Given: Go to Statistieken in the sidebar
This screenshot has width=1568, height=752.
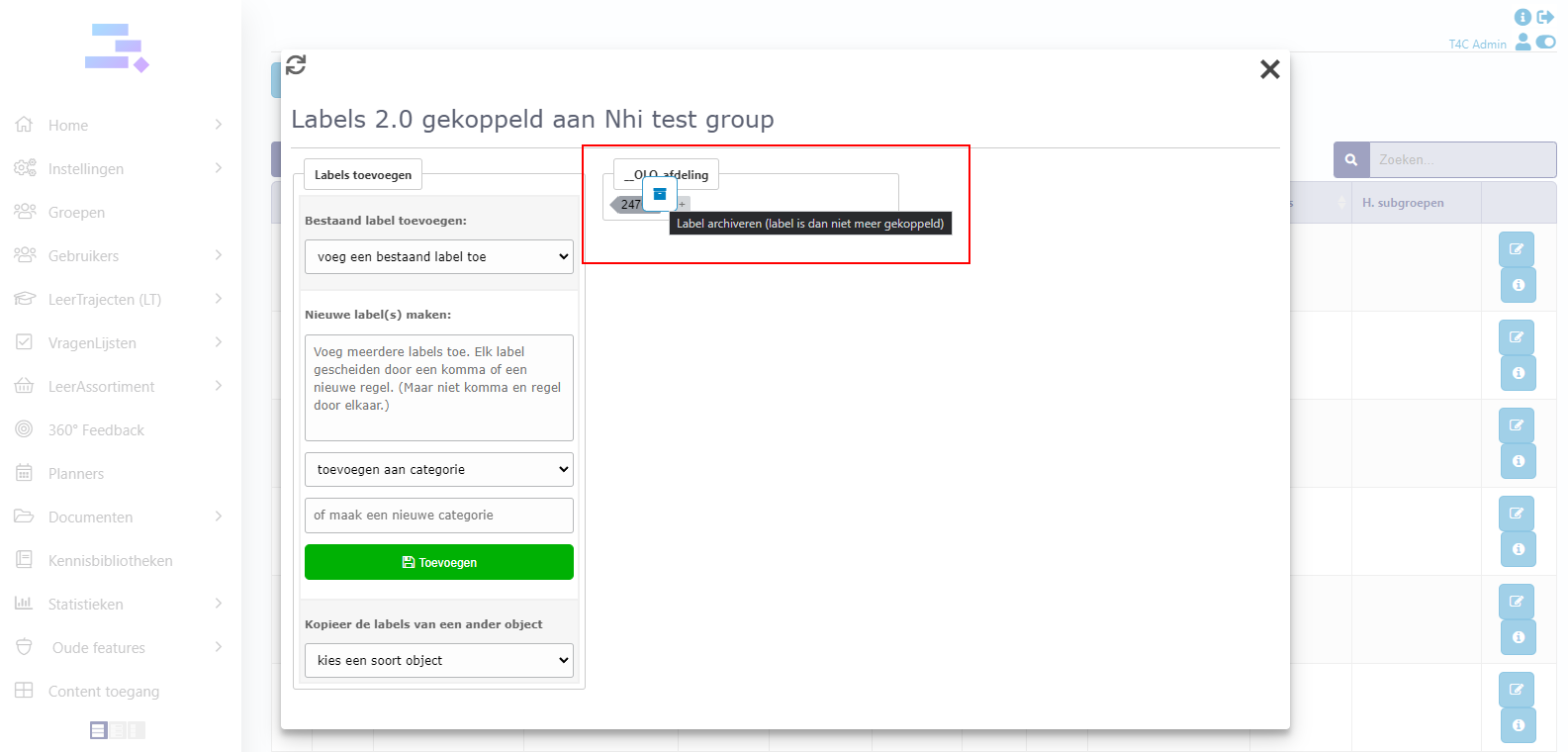Looking at the screenshot, I should click(x=86, y=605).
